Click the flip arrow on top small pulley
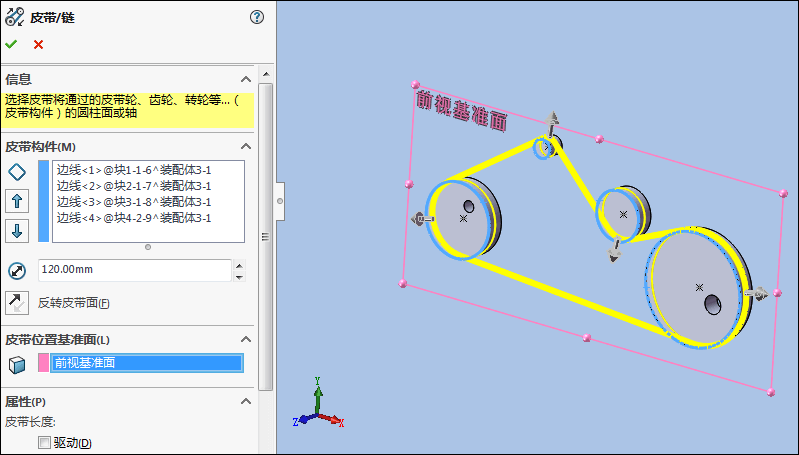The height and width of the screenshot is (455, 799). tap(551, 124)
